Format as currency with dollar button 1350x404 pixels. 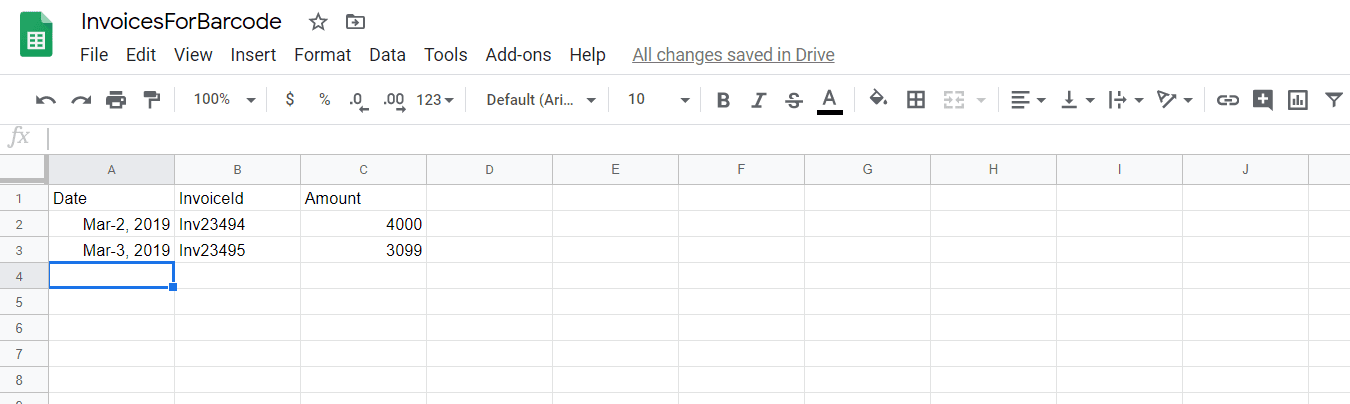click(x=290, y=100)
